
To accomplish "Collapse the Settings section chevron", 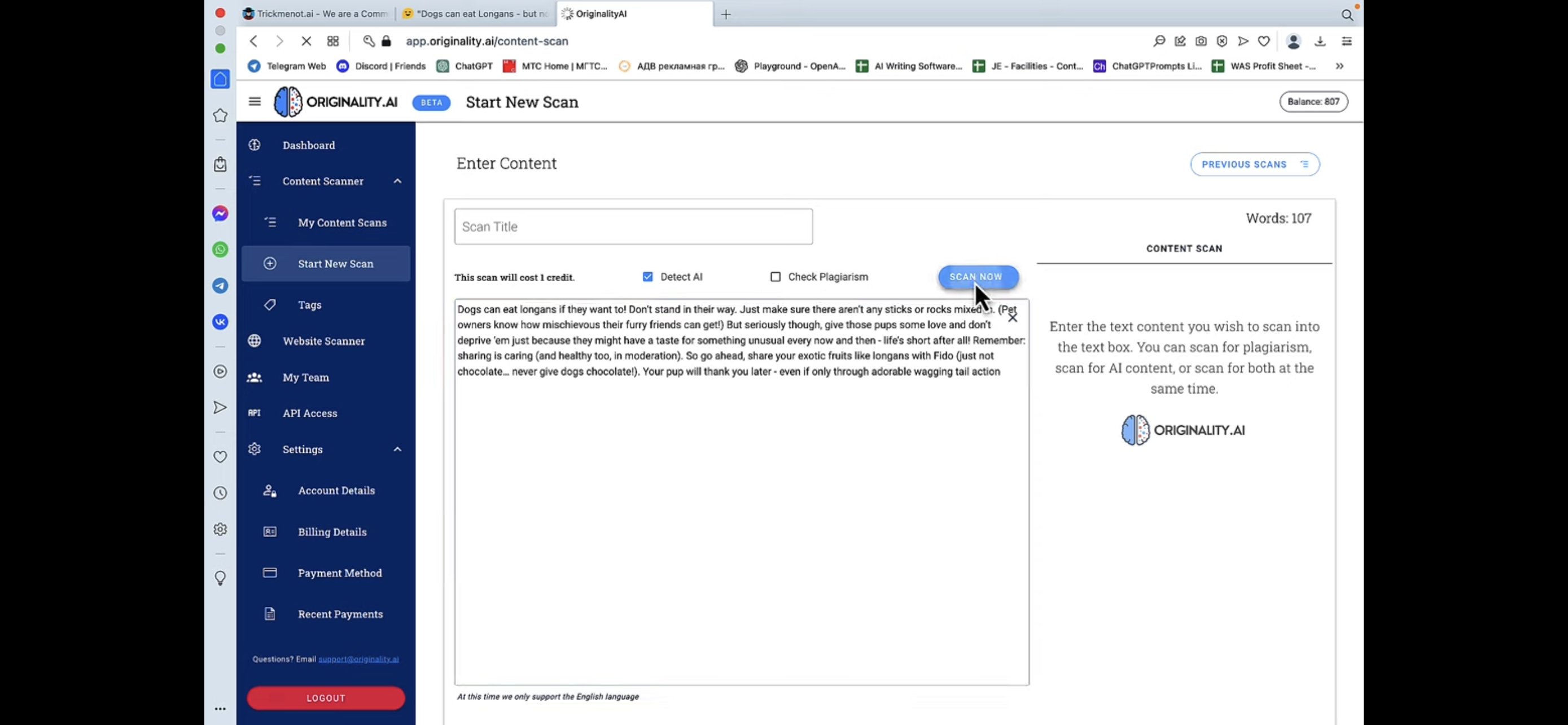I will [x=397, y=449].
